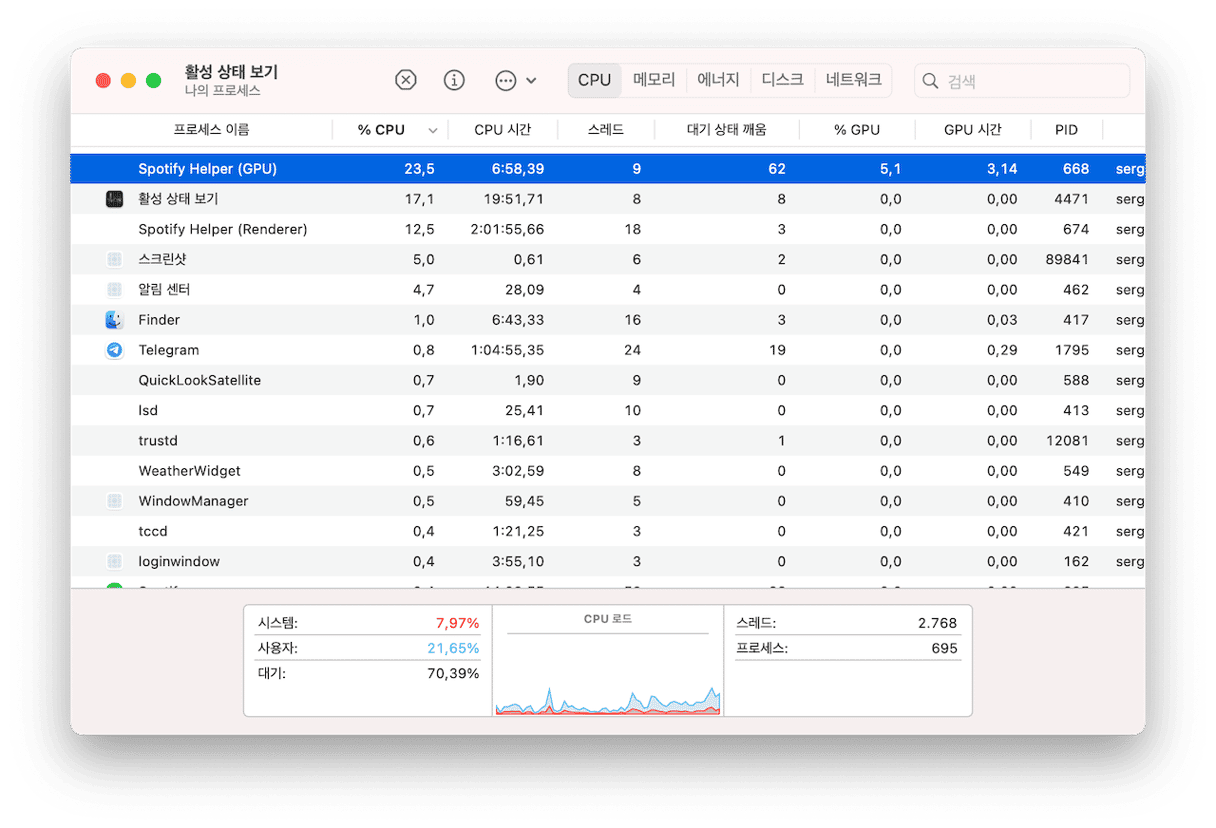
Task: Sort by the % CPU column header
Action: click(381, 130)
